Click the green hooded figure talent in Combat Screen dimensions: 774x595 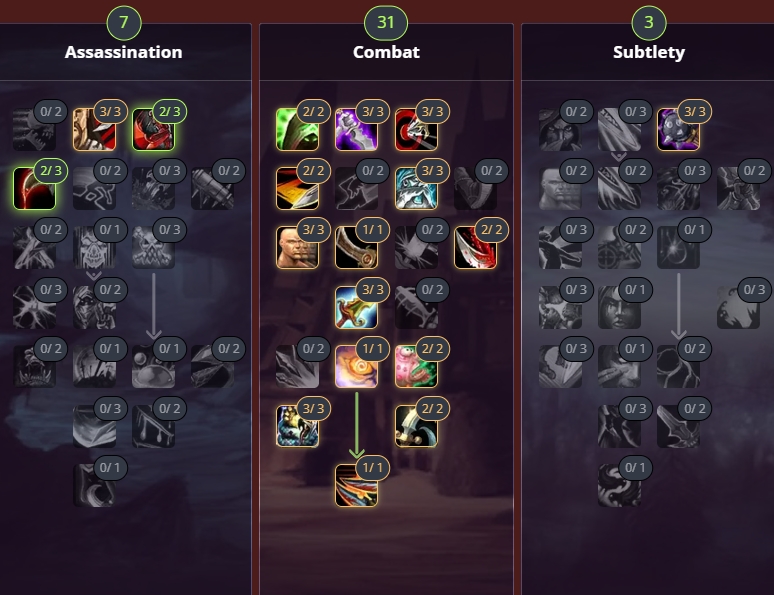click(297, 129)
